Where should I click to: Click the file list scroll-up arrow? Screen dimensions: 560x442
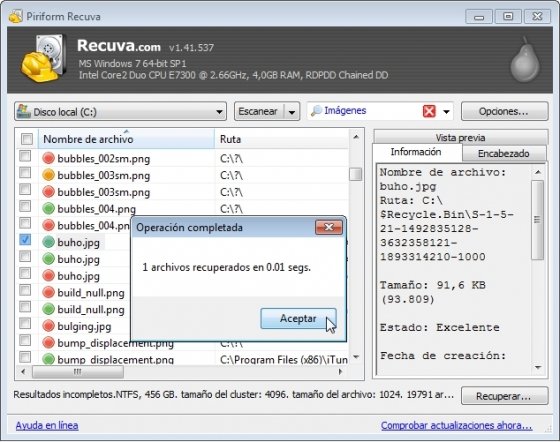356,137
